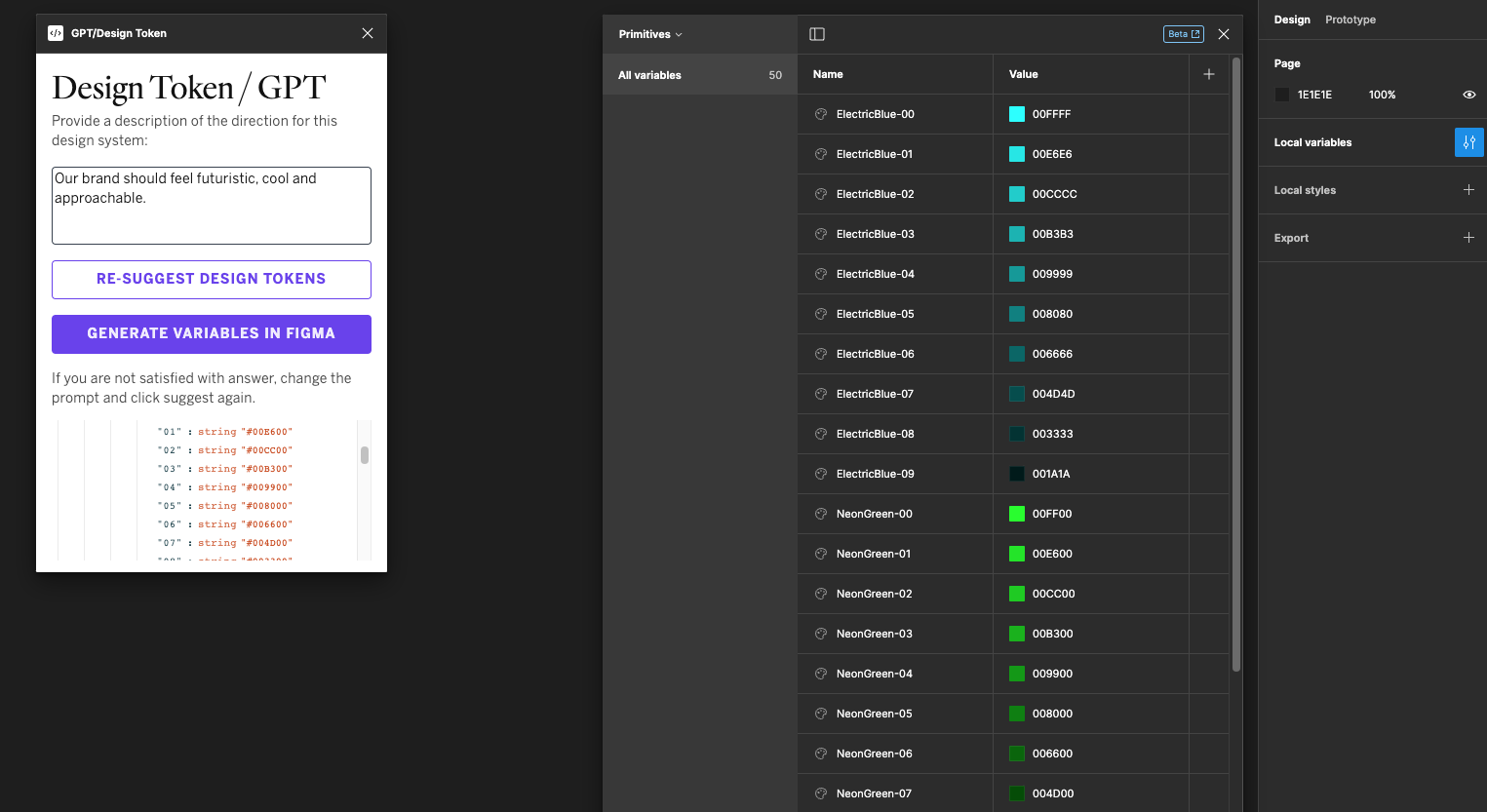Click the ElectricBlue-01 hex value 00E6E6
Image resolution: width=1487 pixels, height=812 pixels.
point(1052,154)
